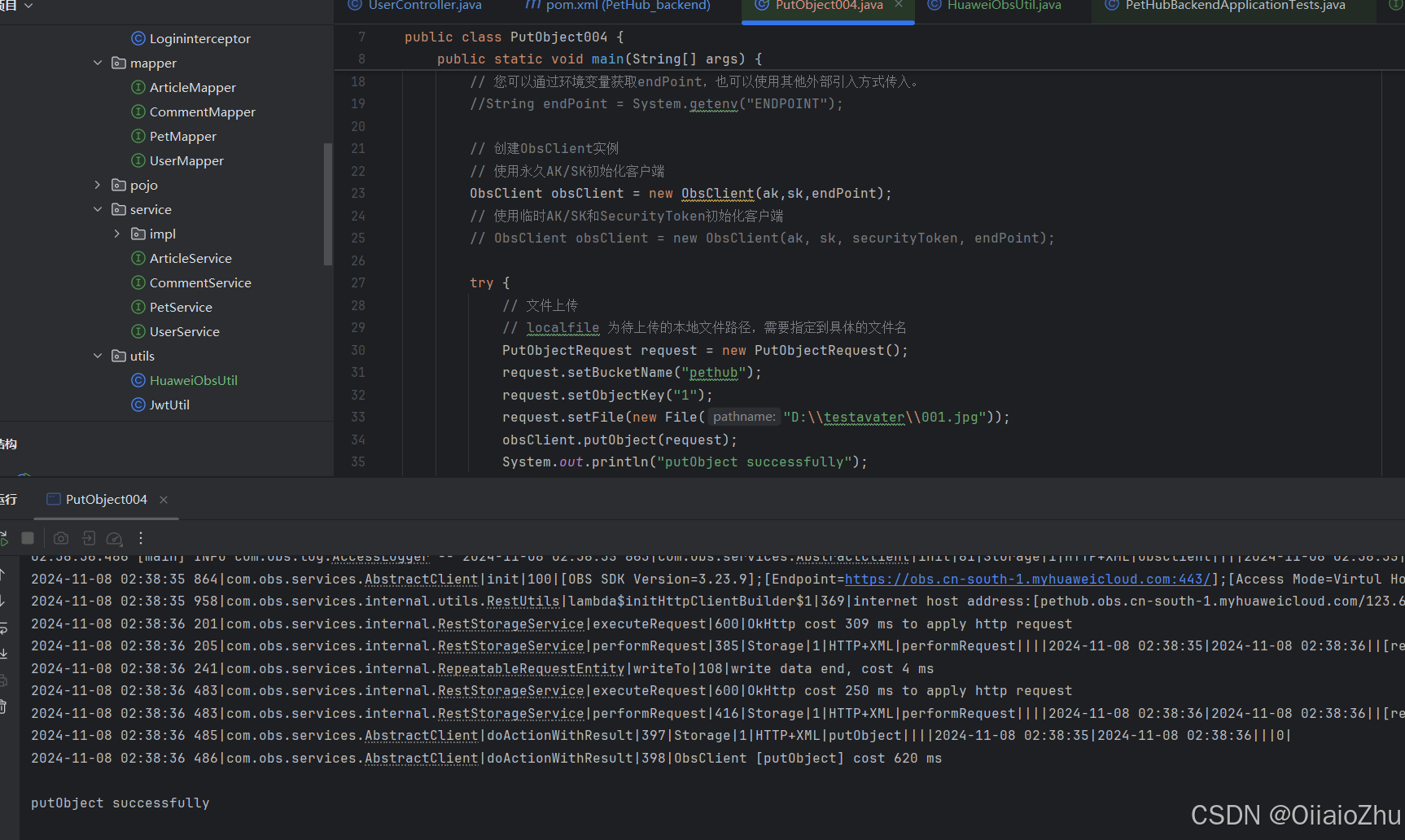Click the "putObject successfully" console output line
Image resolution: width=1405 pixels, height=840 pixels.
point(120,803)
